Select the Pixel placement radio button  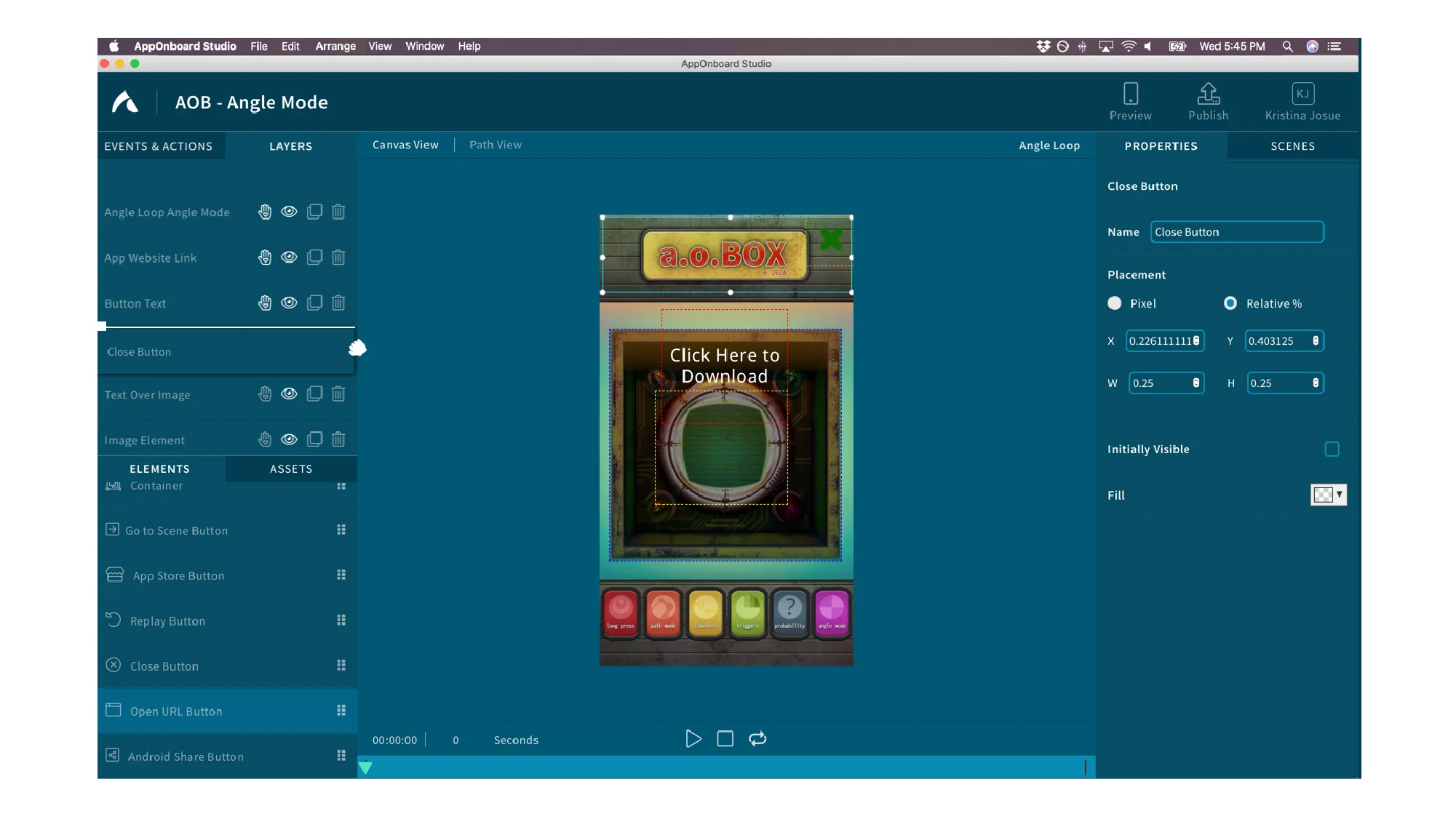click(1114, 303)
